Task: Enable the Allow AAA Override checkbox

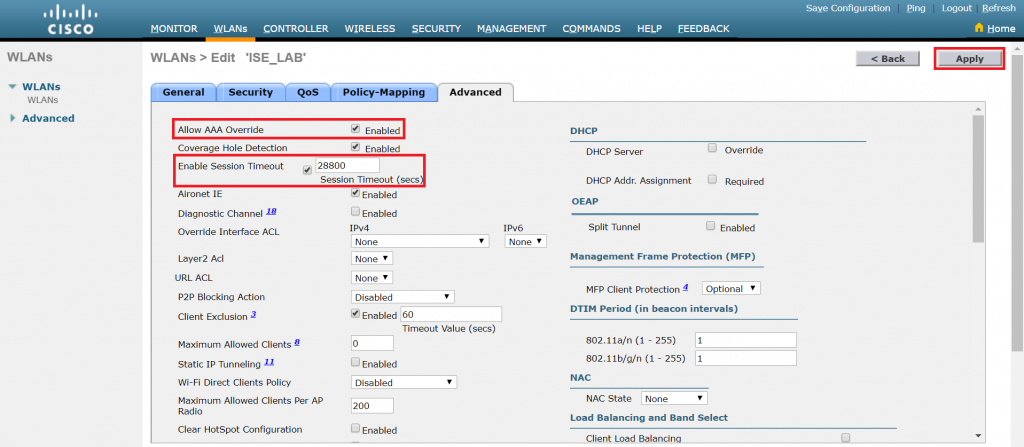Action: click(x=356, y=130)
